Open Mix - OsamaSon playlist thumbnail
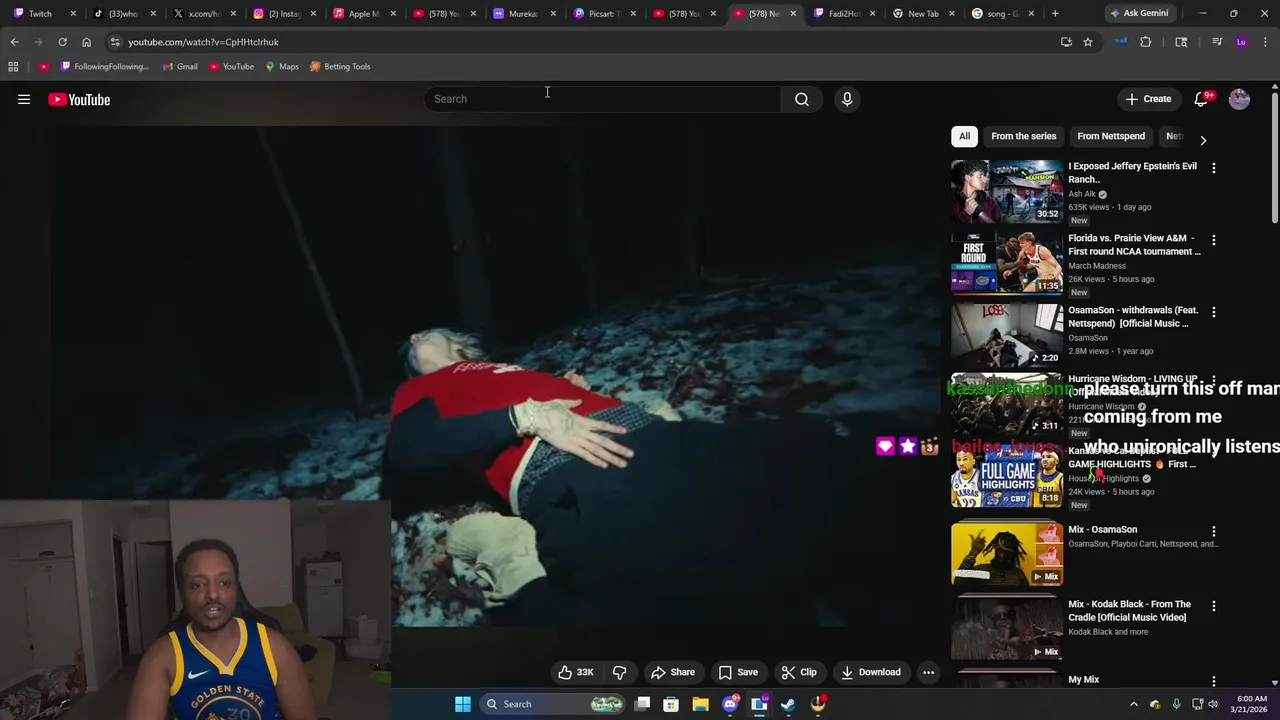This screenshot has width=1280, height=720. point(1007,554)
